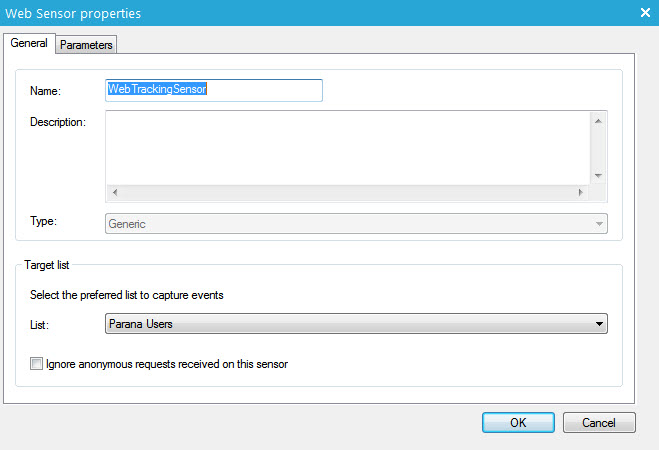Click the Description horizontal scrollbar right arrow
659x450 pixels.
pyautogui.click(x=580, y=192)
